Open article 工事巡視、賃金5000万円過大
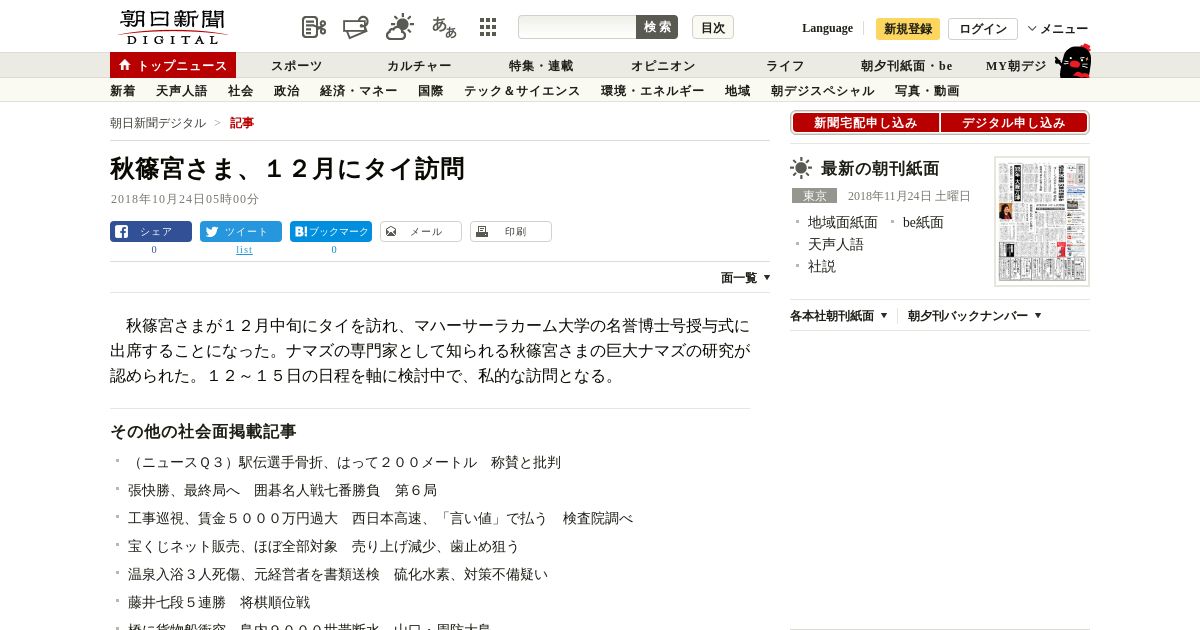This screenshot has height=630, width=1200. pos(381,518)
